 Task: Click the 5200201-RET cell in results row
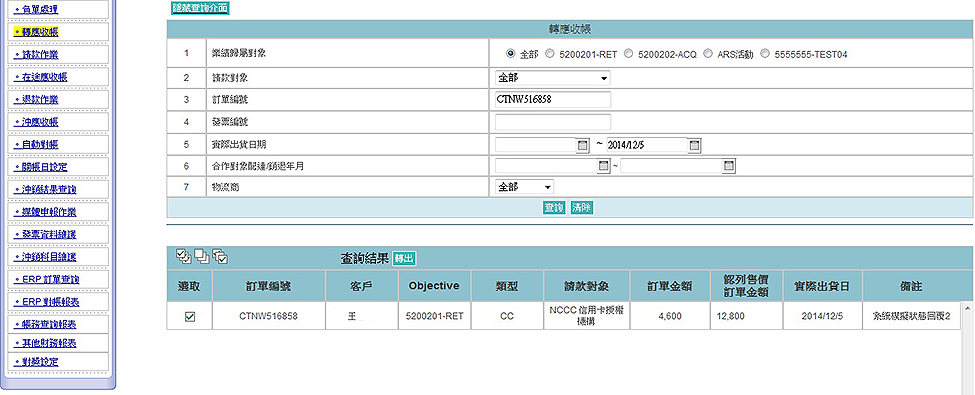click(435, 316)
